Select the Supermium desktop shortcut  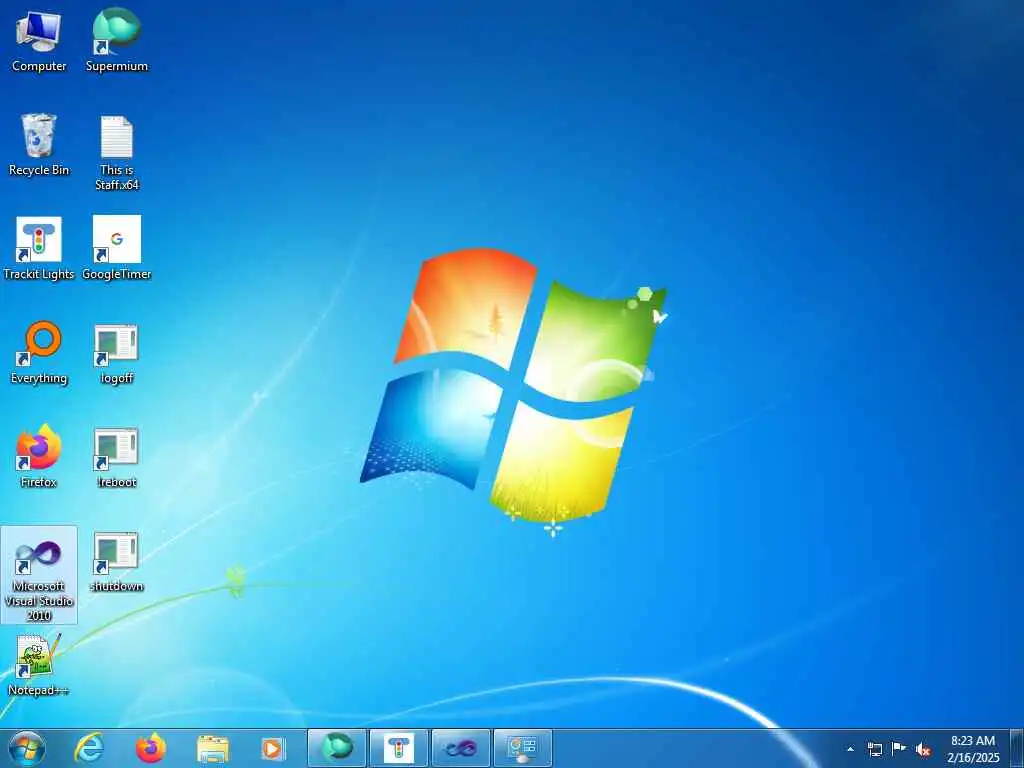117,41
